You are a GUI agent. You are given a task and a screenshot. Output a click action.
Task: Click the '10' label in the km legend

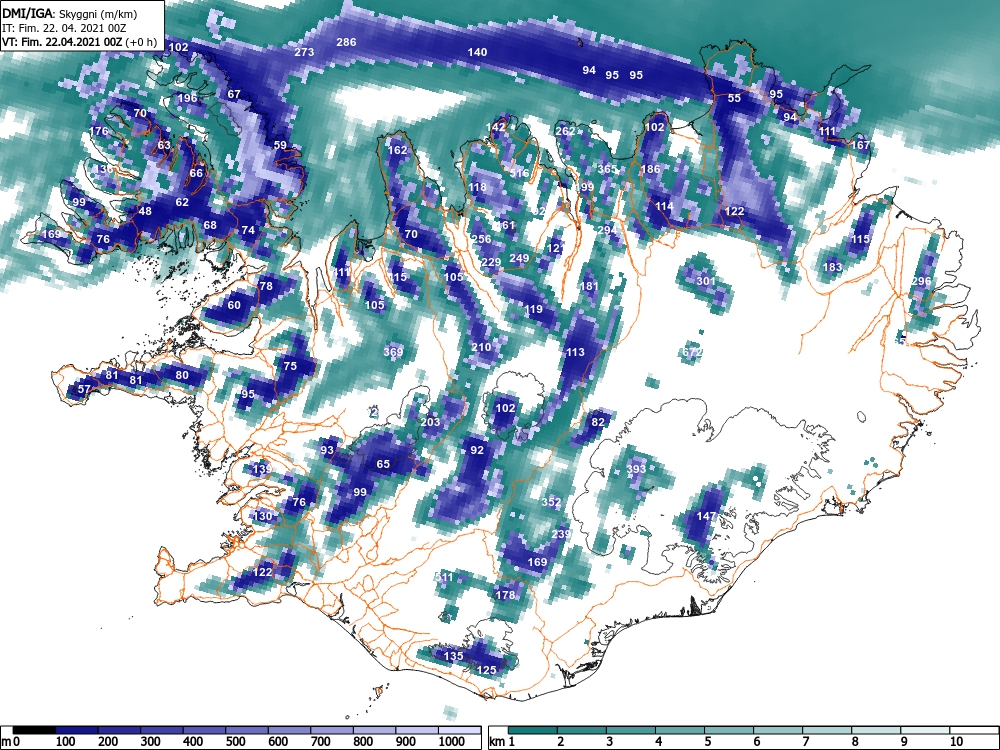click(956, 742)
